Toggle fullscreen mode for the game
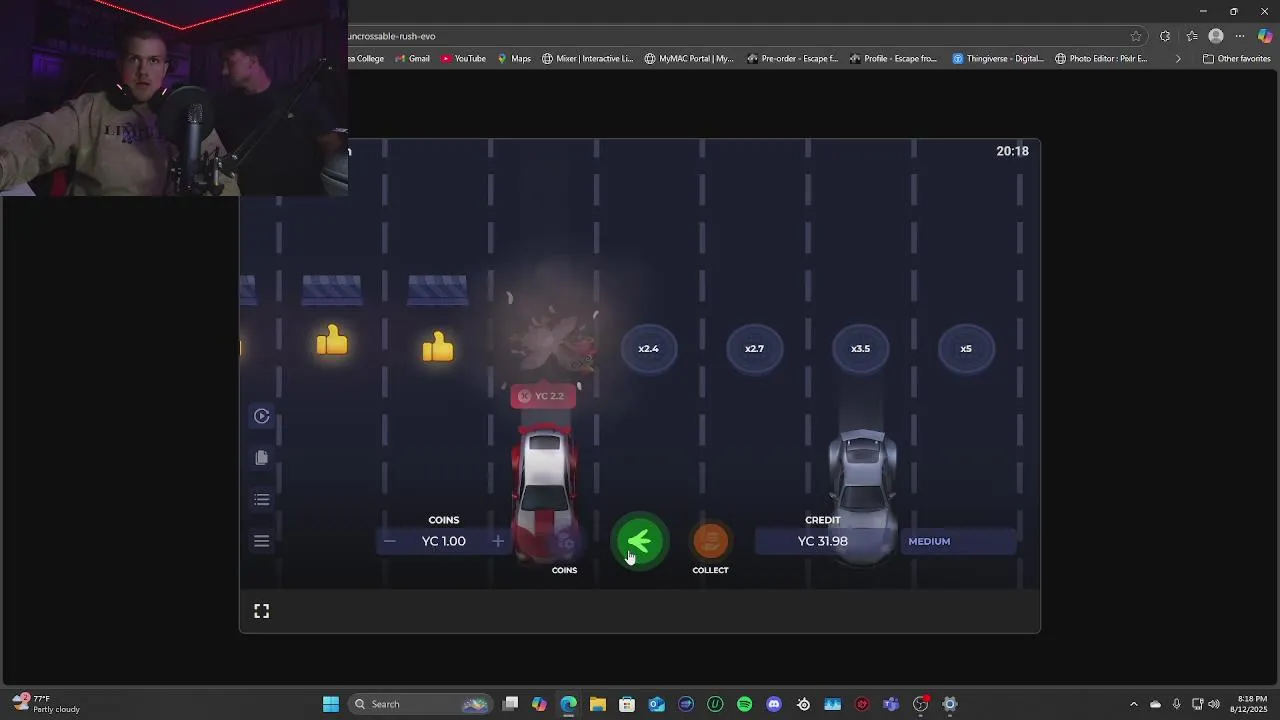 262,611
